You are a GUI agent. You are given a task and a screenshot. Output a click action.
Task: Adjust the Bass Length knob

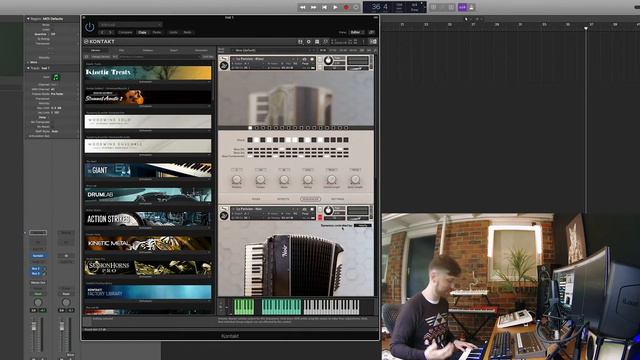click(x=355, y=179)
